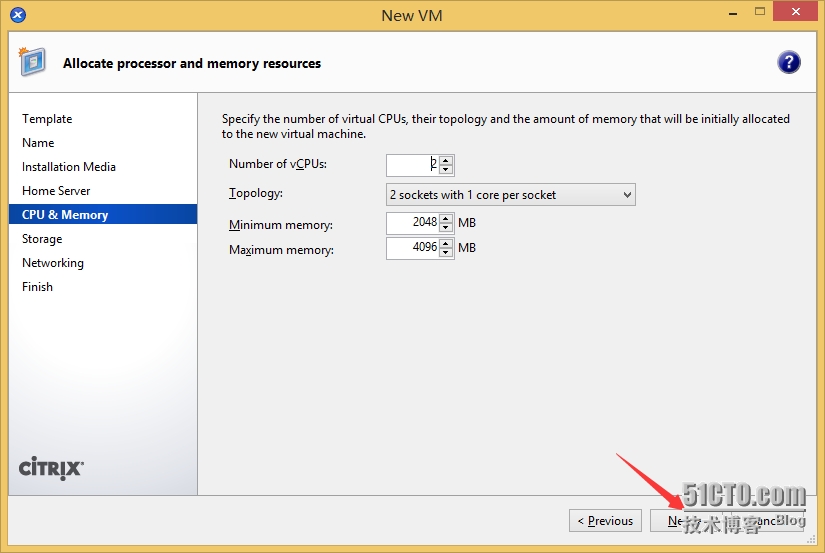
Task: Go to the Name step
Action: pos(38,143)
